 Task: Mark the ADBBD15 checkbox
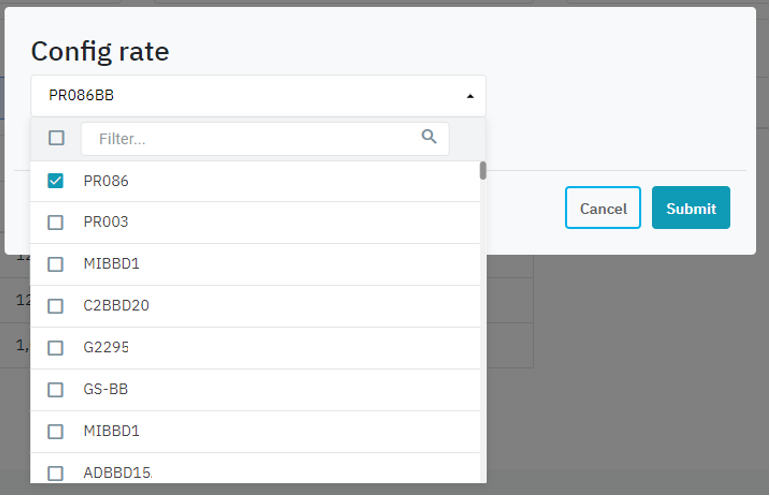coord(56,473)
